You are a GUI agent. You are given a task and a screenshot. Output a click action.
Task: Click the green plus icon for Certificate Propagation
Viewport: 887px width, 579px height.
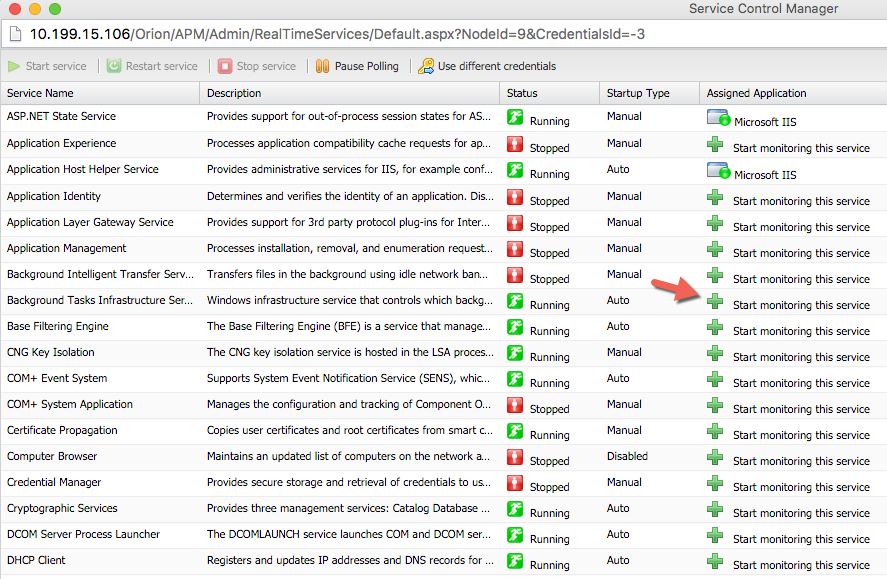[715, 431]
